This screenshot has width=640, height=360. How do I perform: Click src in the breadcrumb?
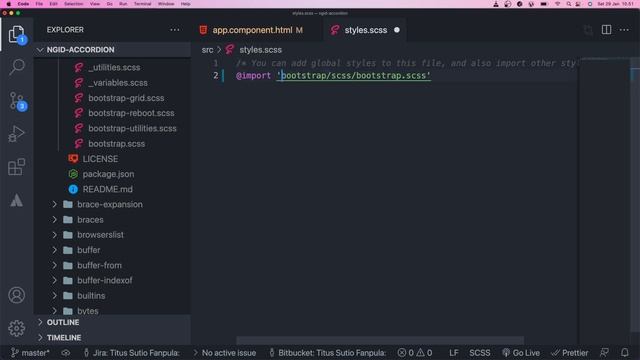207,50
